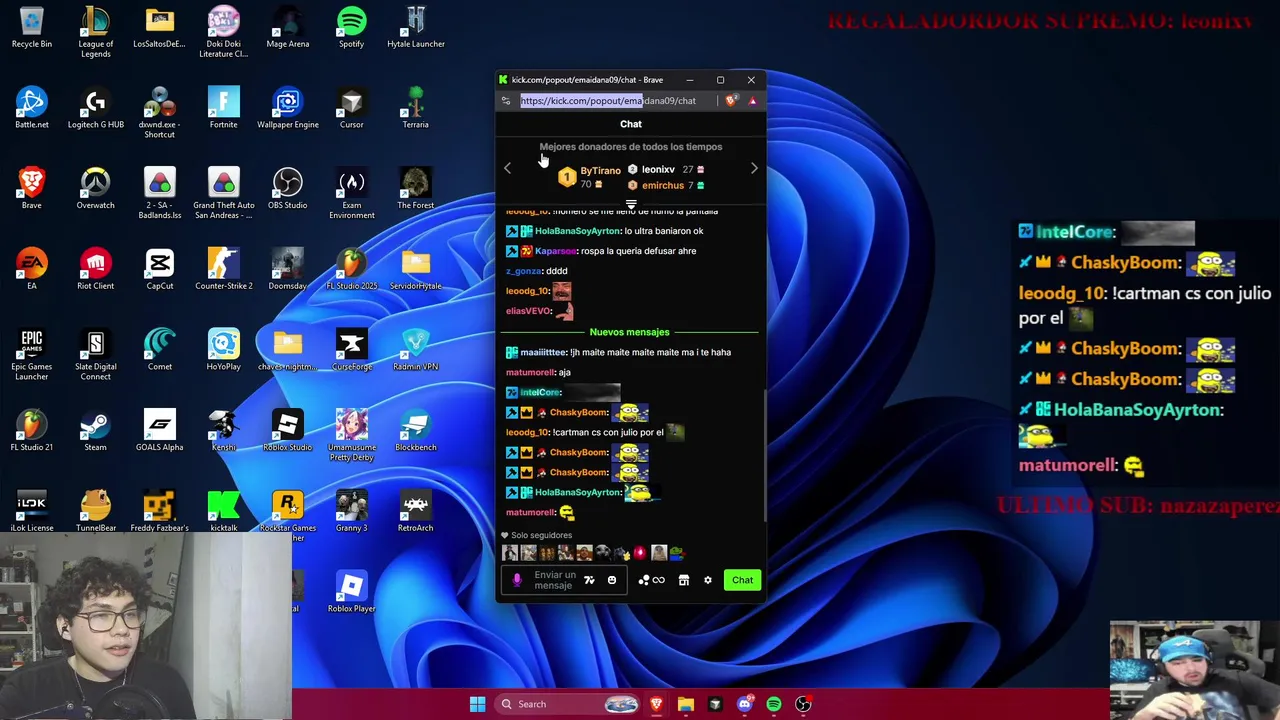Open the Windows Start menu
Viewport: 1280px width, 720px height.
pyautogui.click(x=477, y=704)
